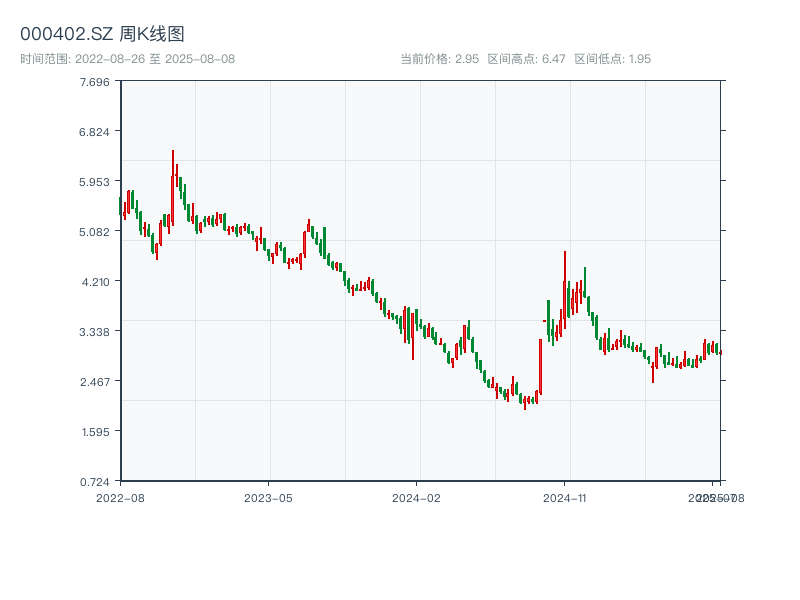Viewport: 800px width, 600px height.
Task: Click the x-axis label 2024-11
Action: [x=565, y=498]
